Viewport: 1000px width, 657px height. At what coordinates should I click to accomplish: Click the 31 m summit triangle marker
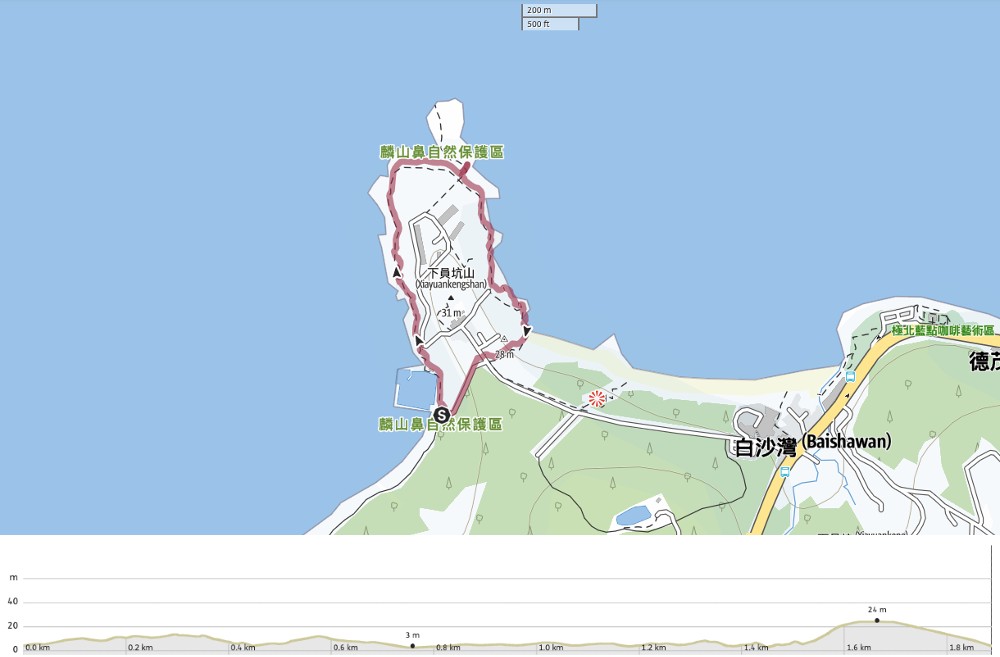(450, 298)
